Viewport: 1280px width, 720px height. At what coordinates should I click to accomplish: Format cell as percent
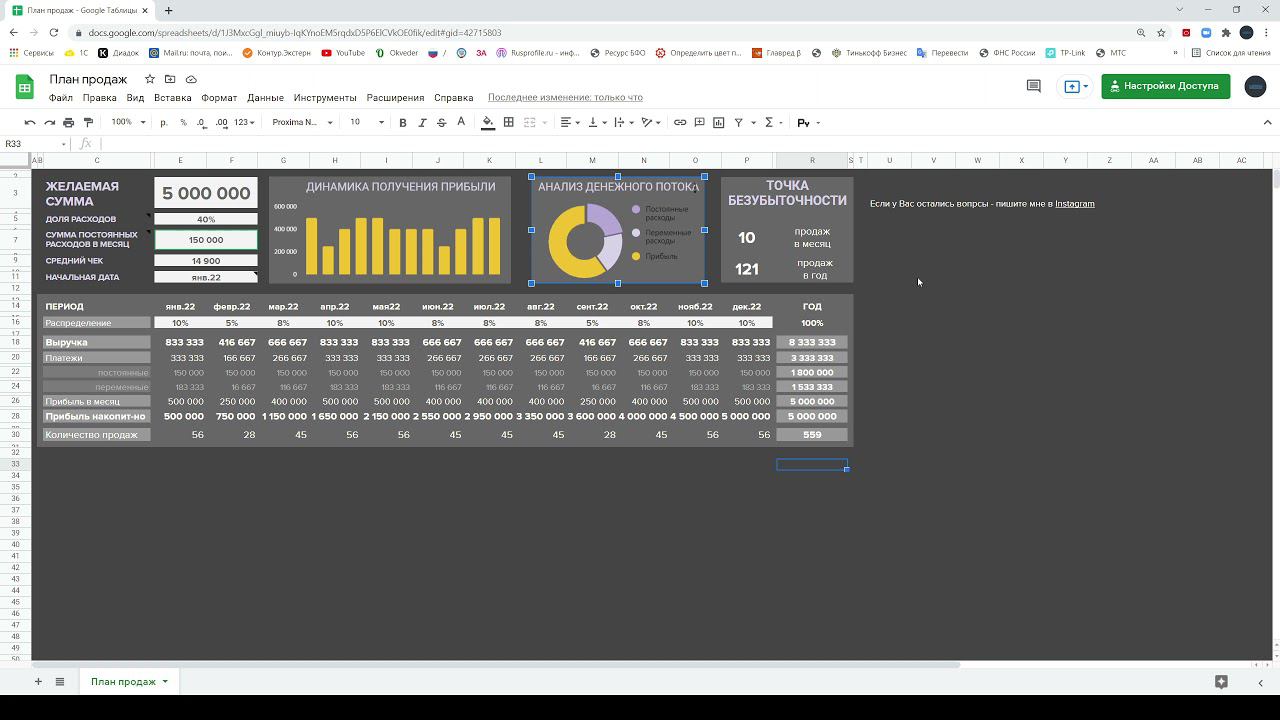coord(183,122)
